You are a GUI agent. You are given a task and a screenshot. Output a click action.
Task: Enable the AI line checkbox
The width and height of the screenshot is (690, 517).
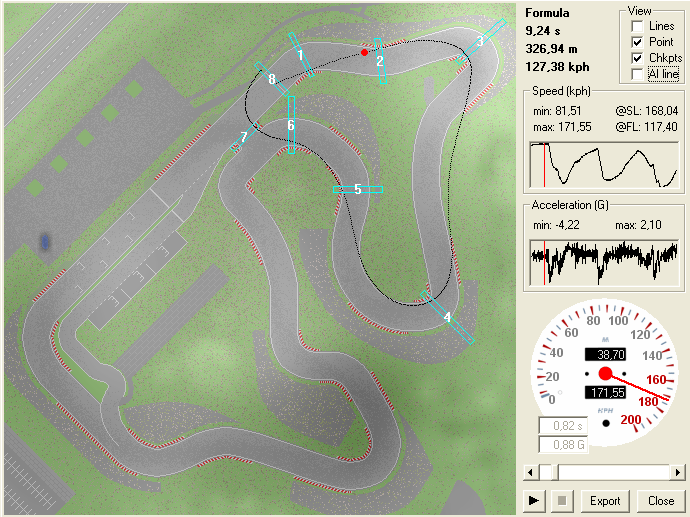coord(637,74)
